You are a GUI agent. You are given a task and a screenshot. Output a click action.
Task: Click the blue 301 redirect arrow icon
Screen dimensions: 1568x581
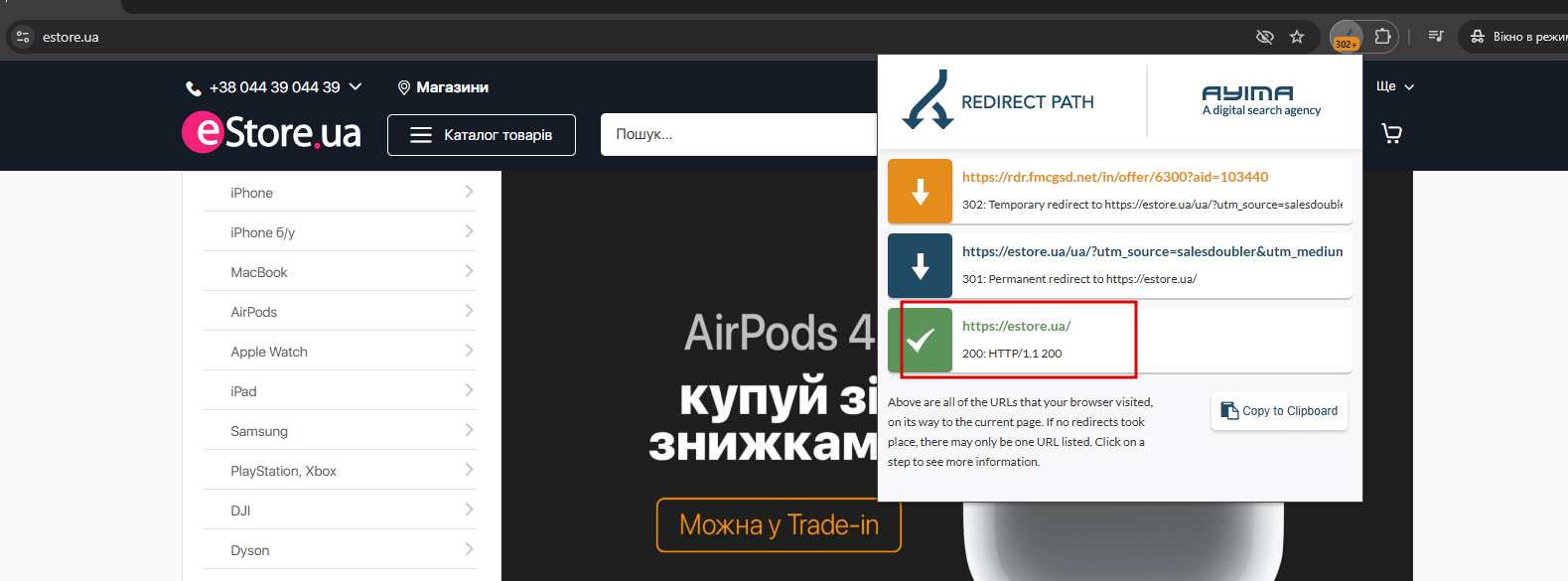[x=920, y=266]
